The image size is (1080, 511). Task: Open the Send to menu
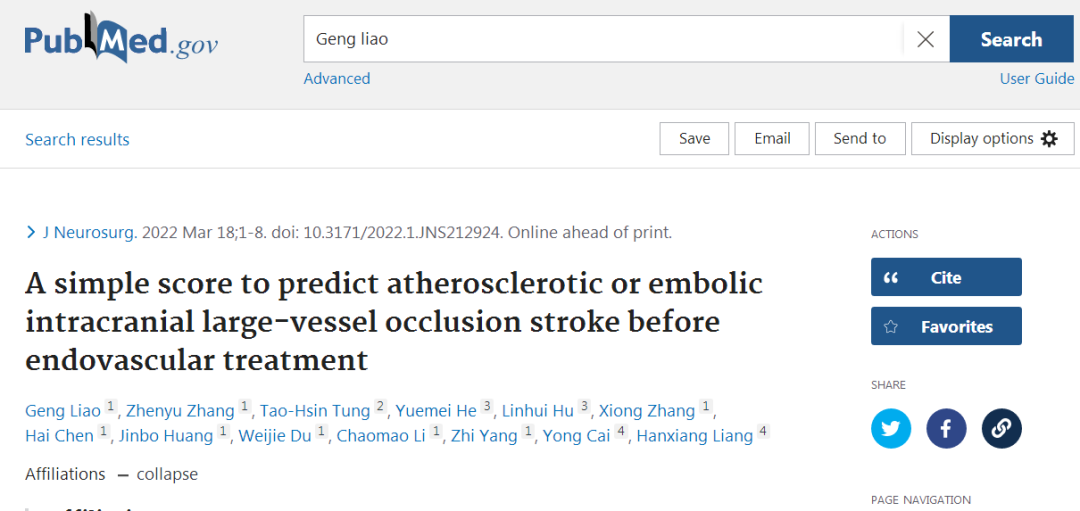[860, 139]
